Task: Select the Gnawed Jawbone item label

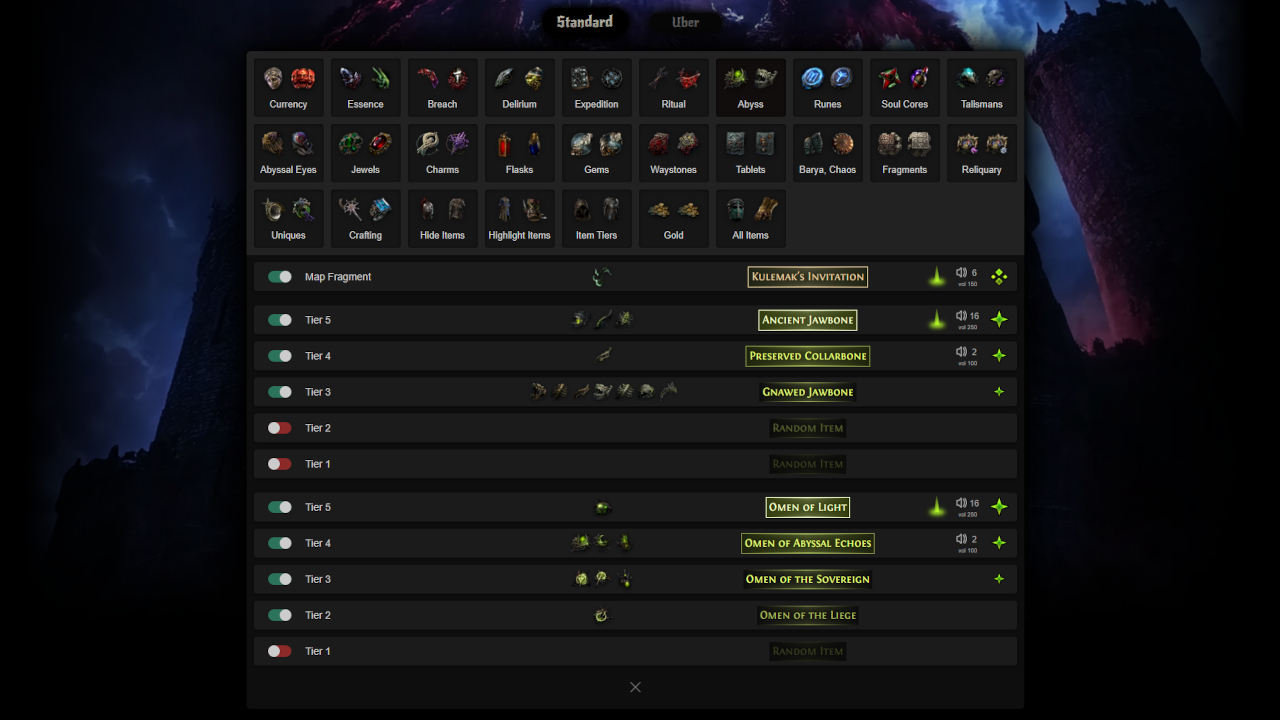Action: (808, 392)
